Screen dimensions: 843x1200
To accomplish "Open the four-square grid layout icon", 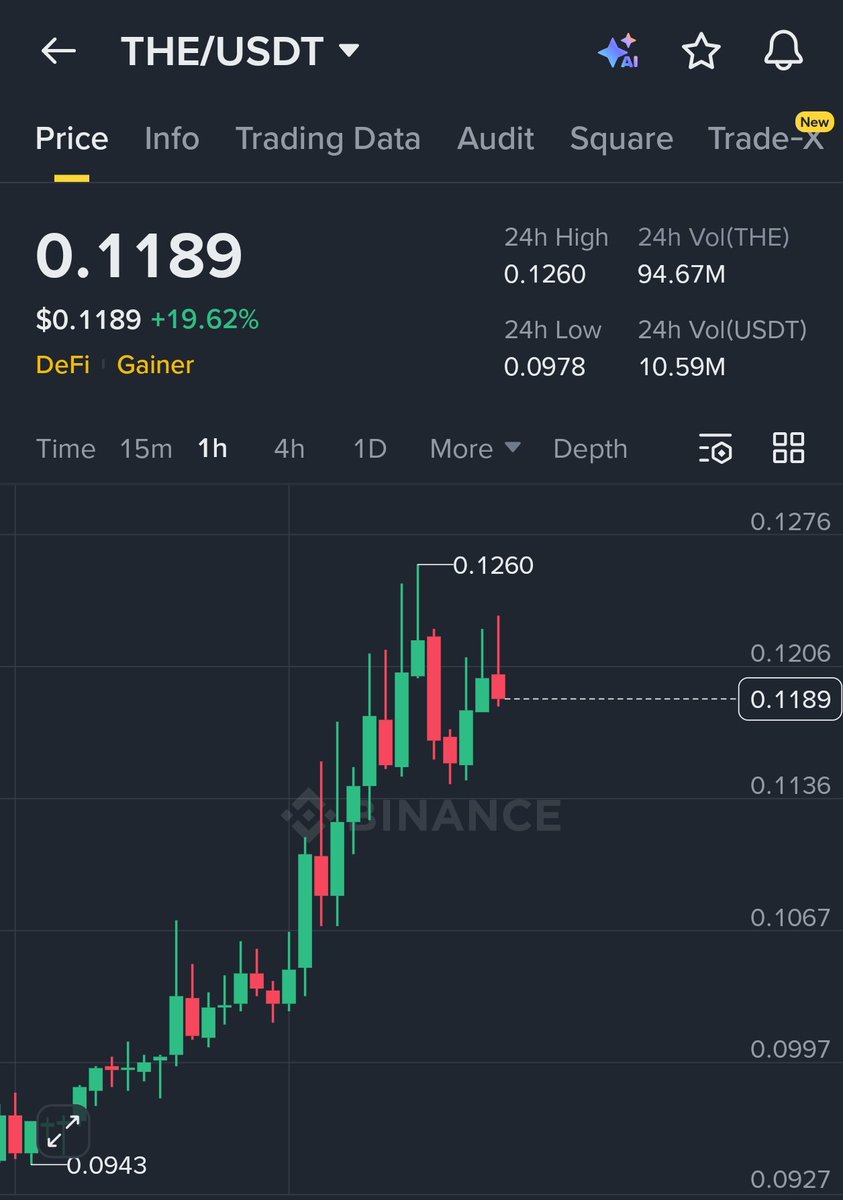I will pos(789,448).
